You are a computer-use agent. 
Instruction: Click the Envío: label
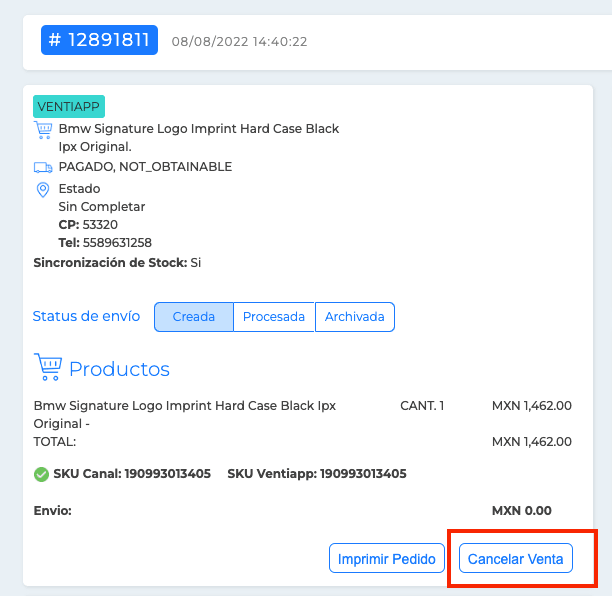coord(53,511)
